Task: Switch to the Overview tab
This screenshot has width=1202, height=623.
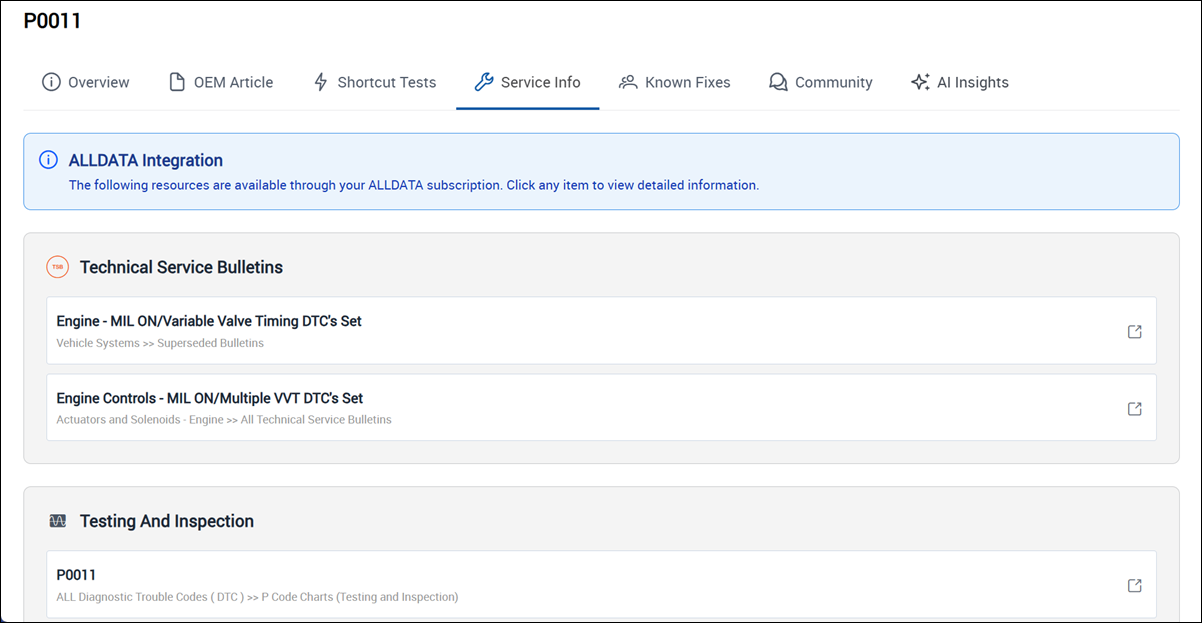Action: click(x=86, y=82)
